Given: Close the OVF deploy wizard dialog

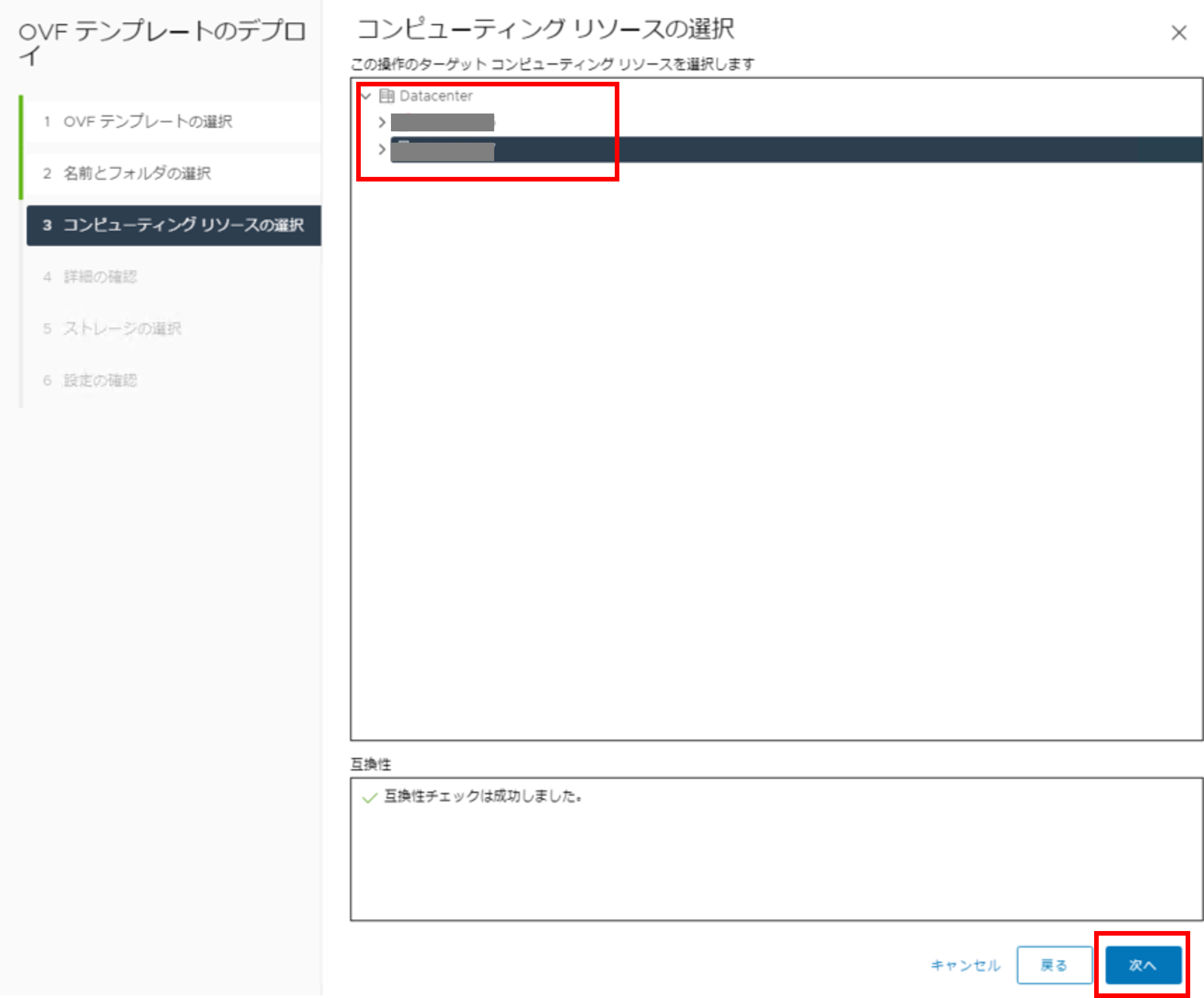Looking at the screenshot, I should (x=1178, y=33).
